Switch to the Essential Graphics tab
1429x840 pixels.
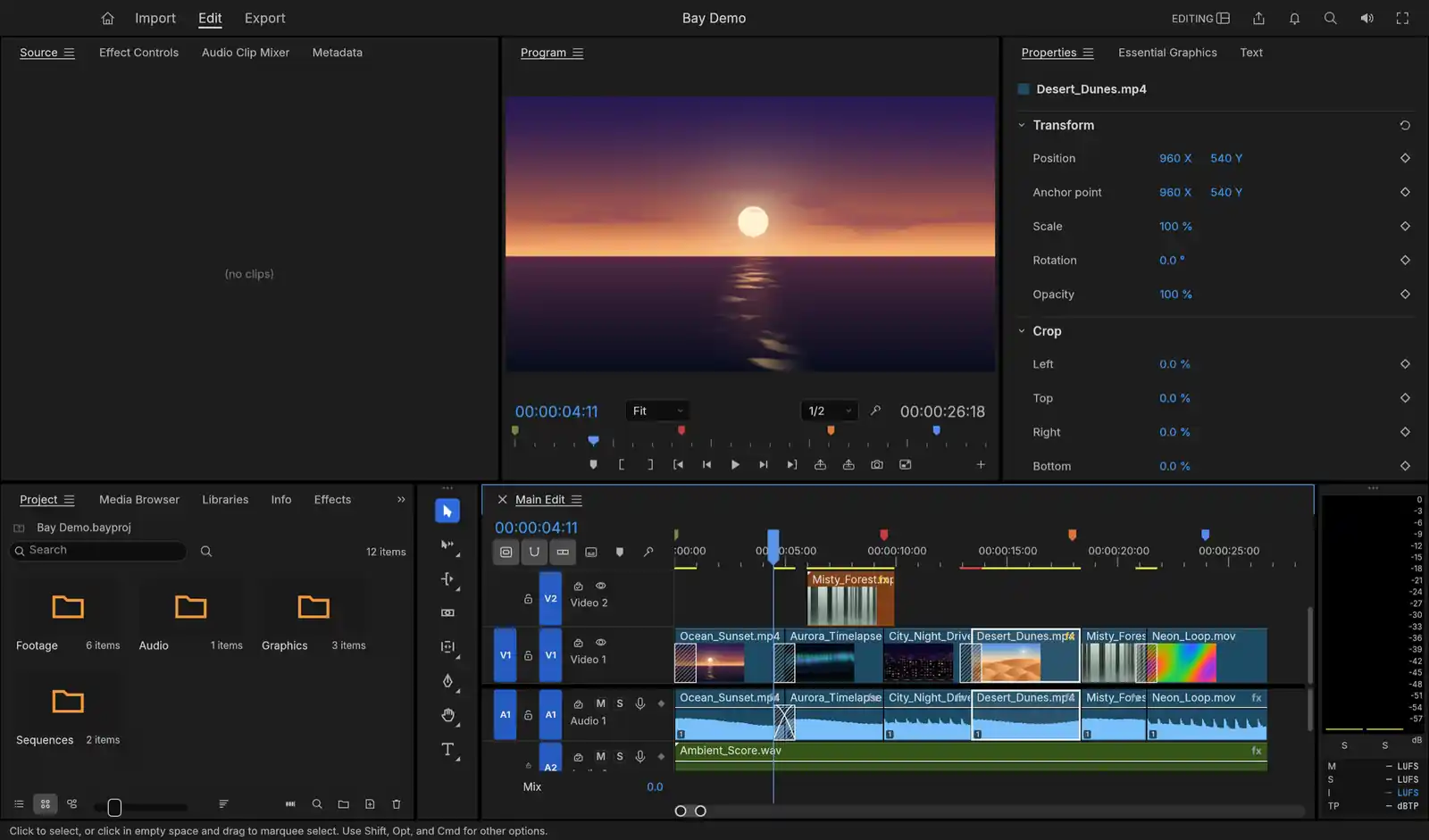click(x=1167, y=53)
